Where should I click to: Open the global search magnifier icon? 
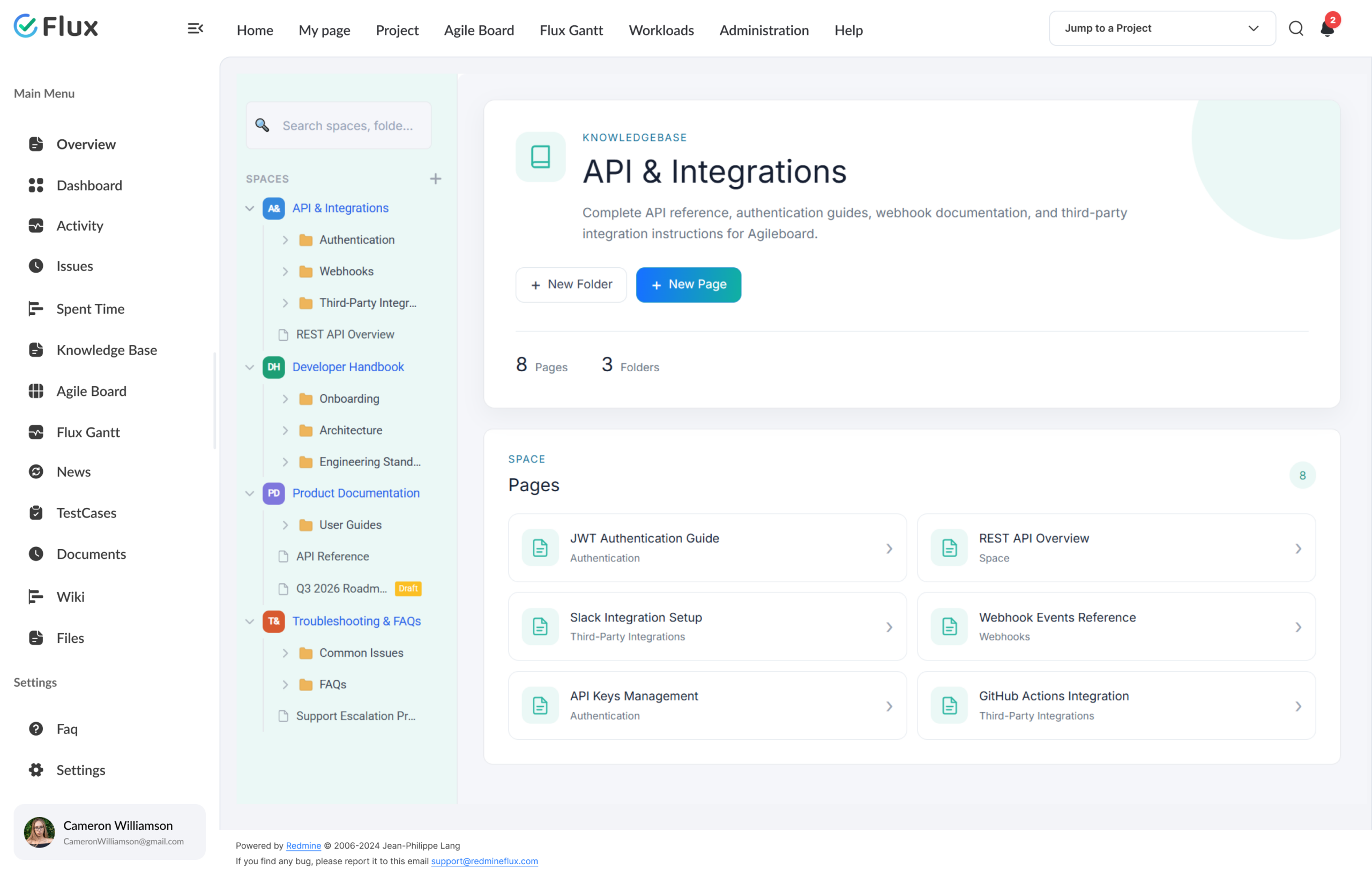(1296, 28)
